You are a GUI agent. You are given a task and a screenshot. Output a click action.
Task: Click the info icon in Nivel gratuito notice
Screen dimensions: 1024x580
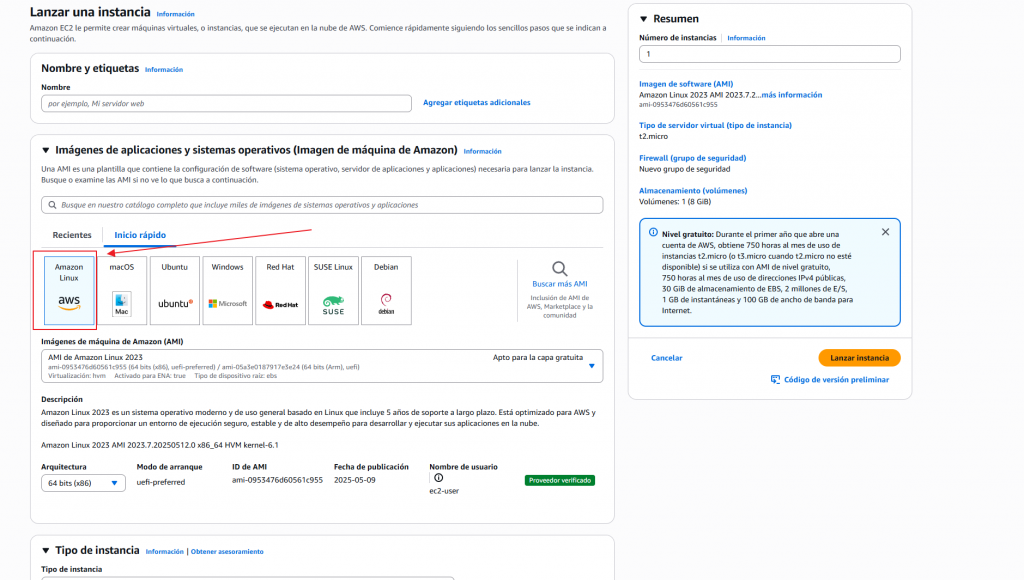(653, 233)
